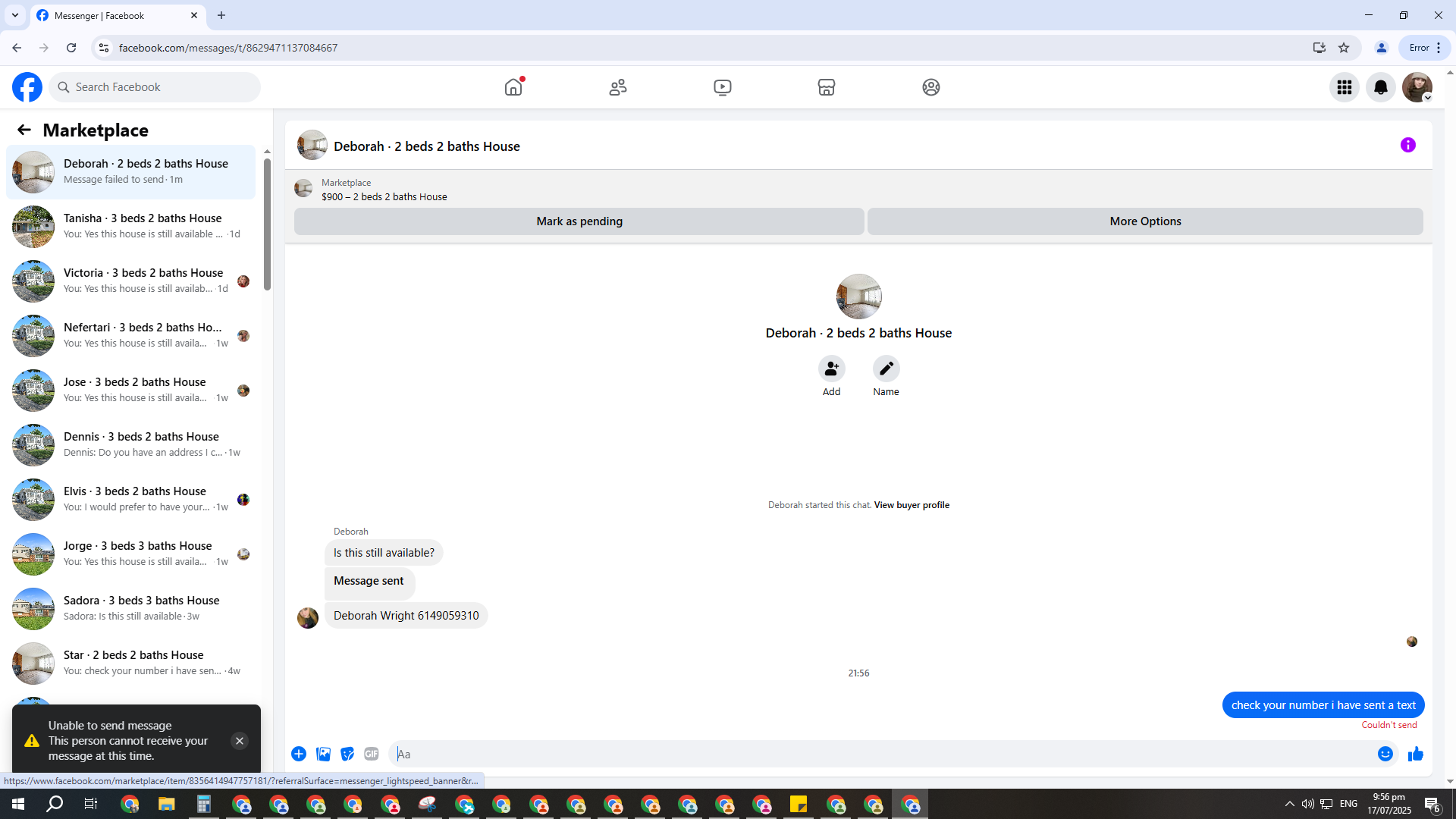Open File Explorer from the taskbar
This screenshot has height=819, width=1456.
point(167,804)
